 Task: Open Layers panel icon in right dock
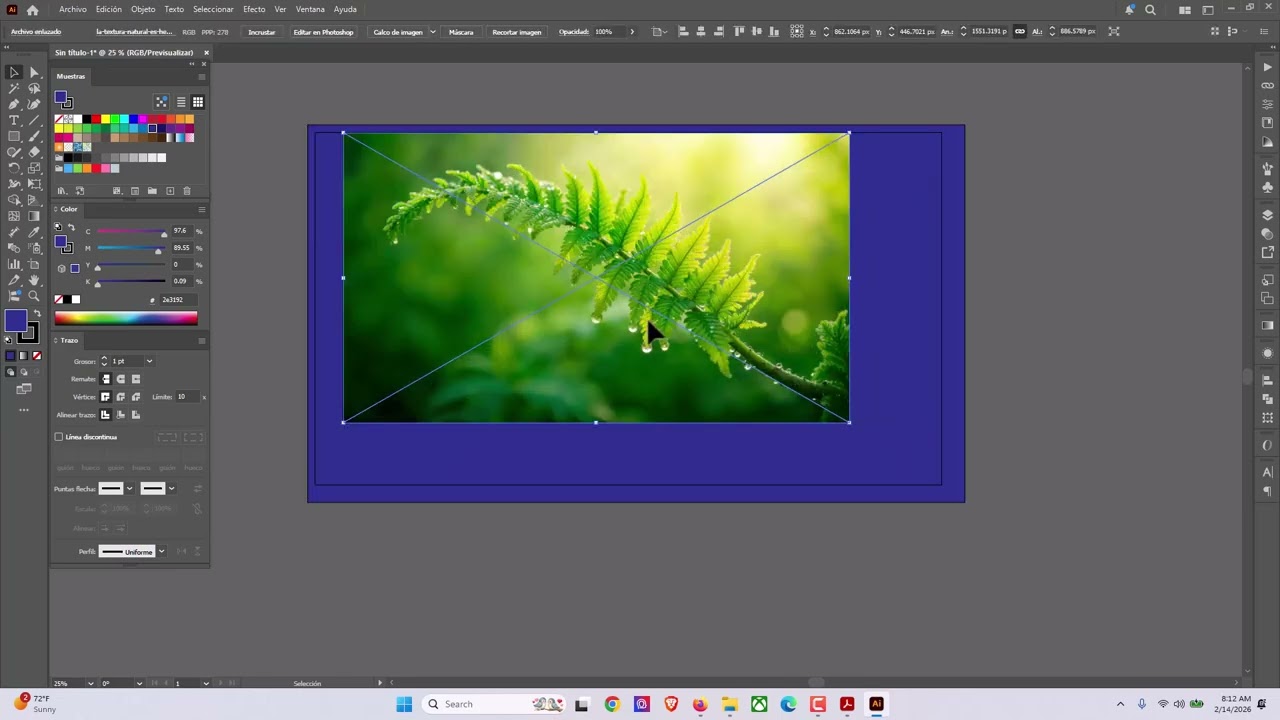[x=1268, y=216]
